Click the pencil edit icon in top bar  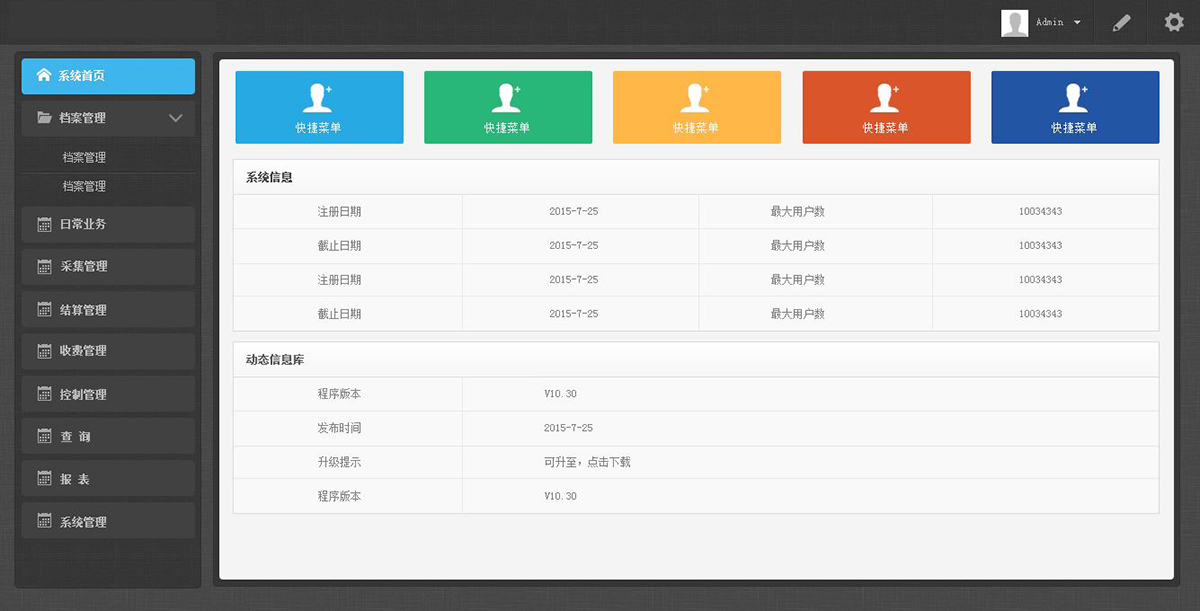pyautogui.click(x=1122, y=23)
